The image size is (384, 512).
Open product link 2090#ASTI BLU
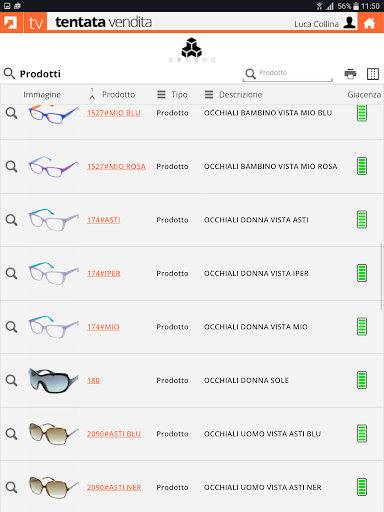coord(114,434)
